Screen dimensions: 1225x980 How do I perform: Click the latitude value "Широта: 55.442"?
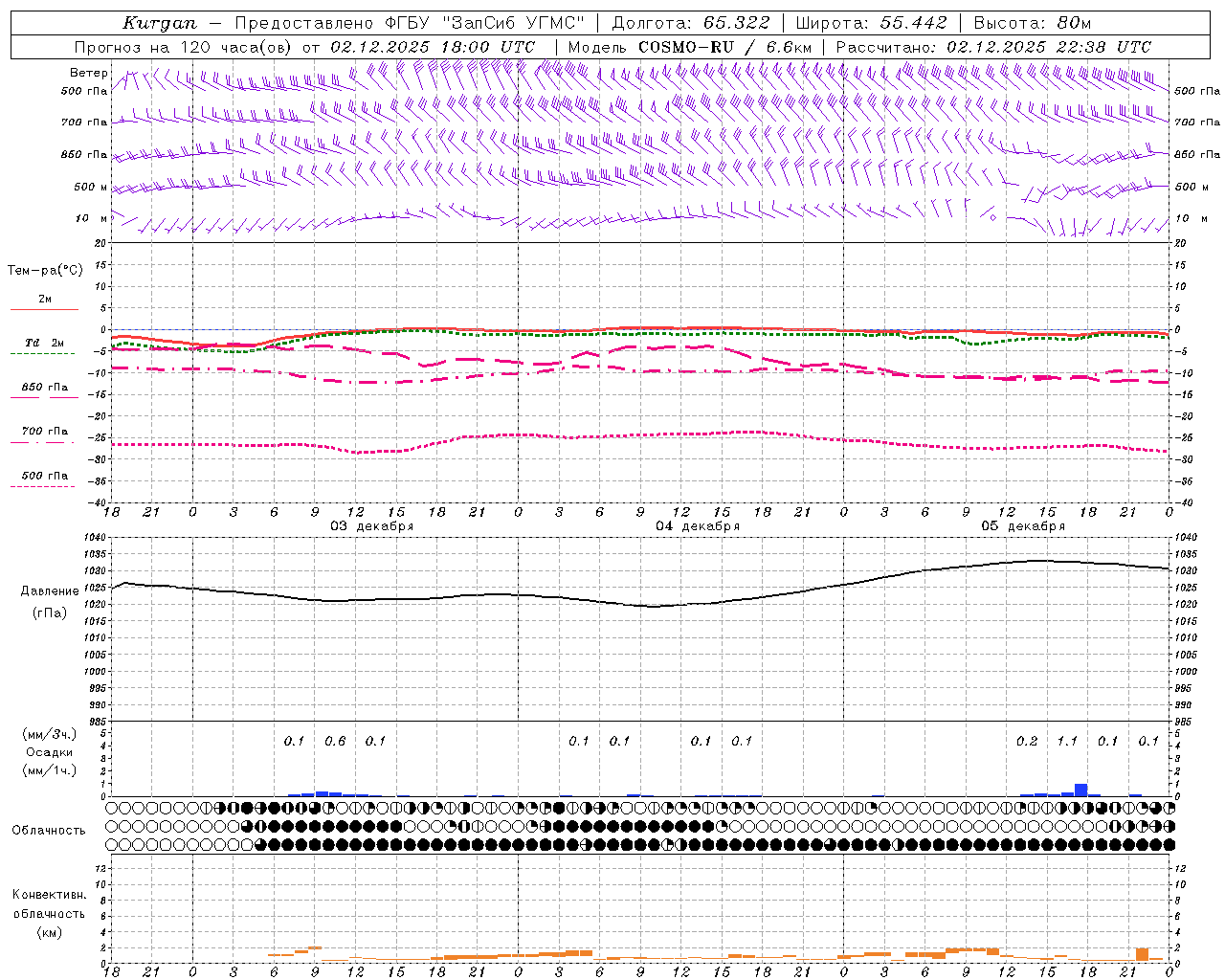[872, 23]
